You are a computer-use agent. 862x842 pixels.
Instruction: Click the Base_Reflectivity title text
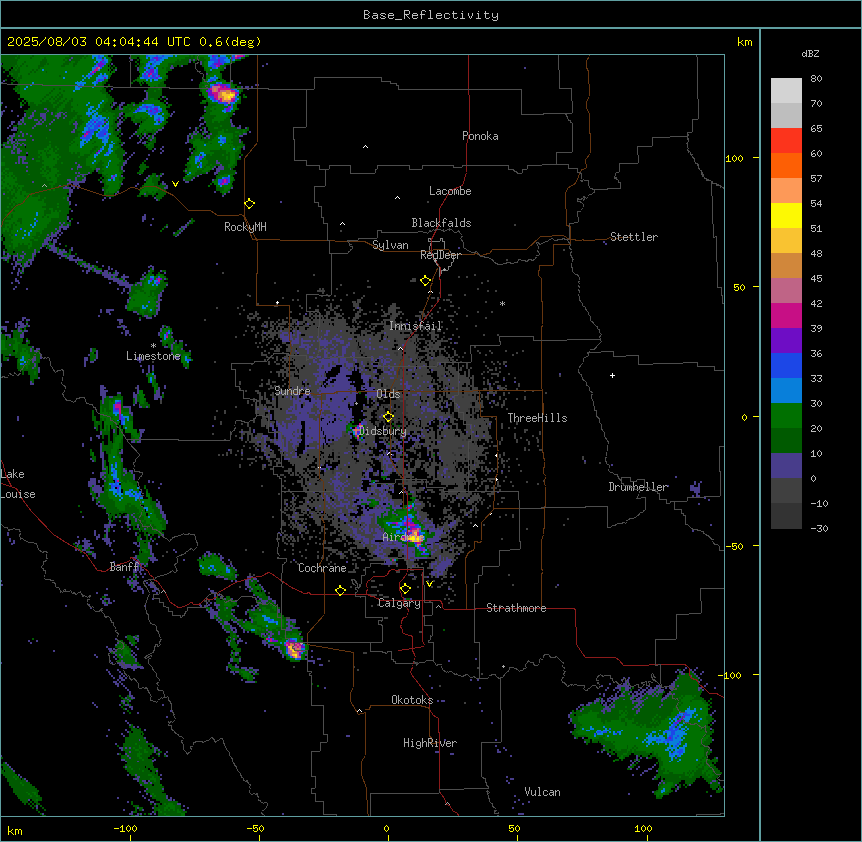point(431,15)
